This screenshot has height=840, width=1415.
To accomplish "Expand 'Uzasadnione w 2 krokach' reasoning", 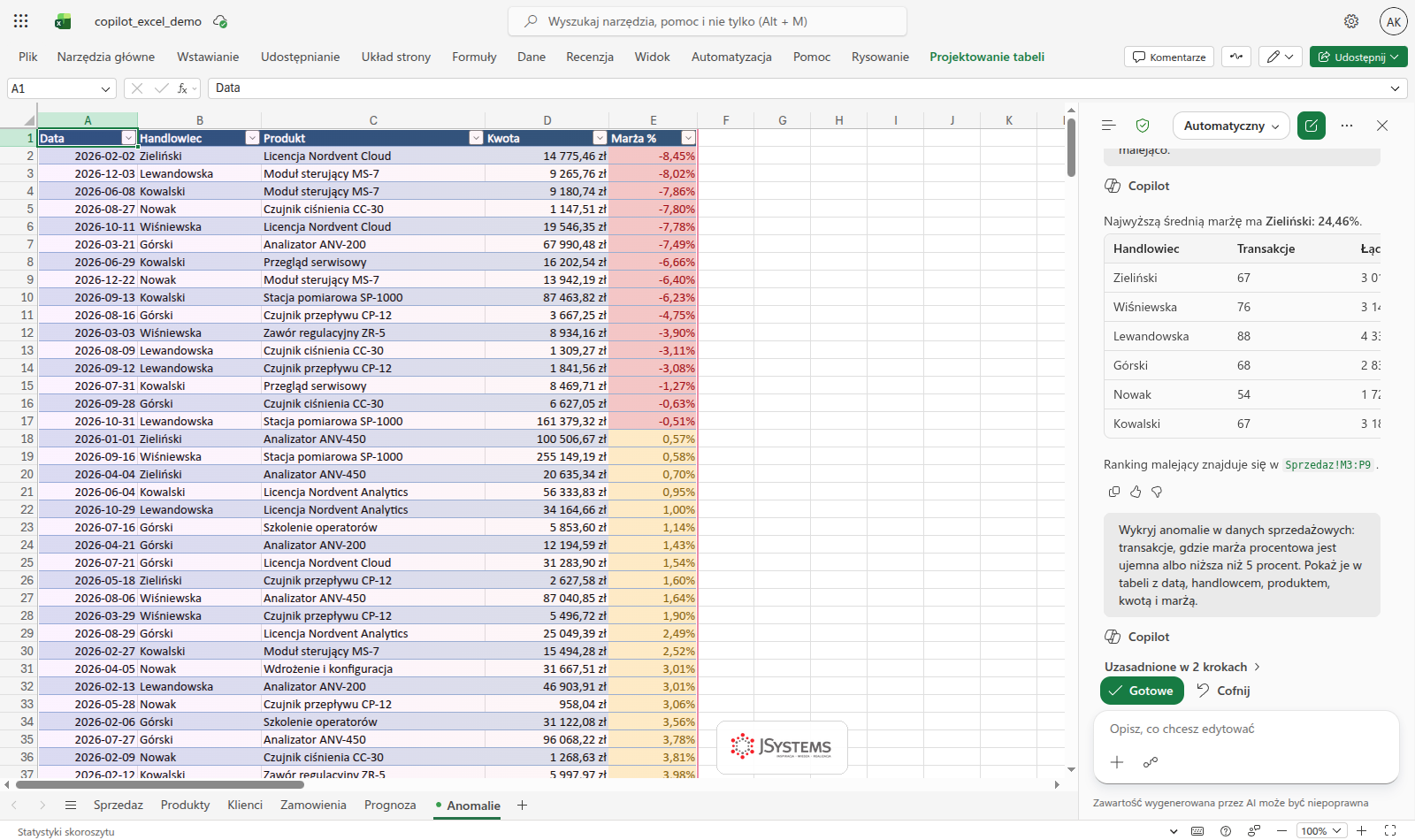I will 1182,667.
